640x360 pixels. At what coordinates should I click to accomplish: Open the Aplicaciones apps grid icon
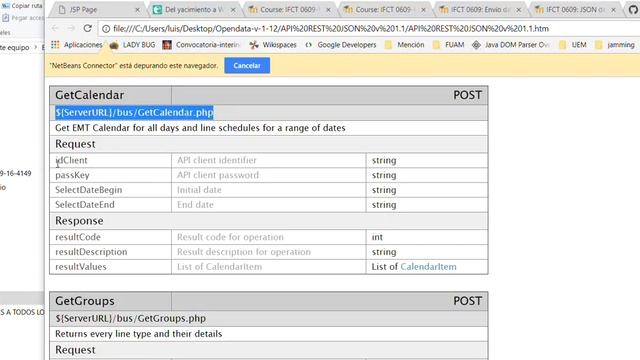point(55,44)
